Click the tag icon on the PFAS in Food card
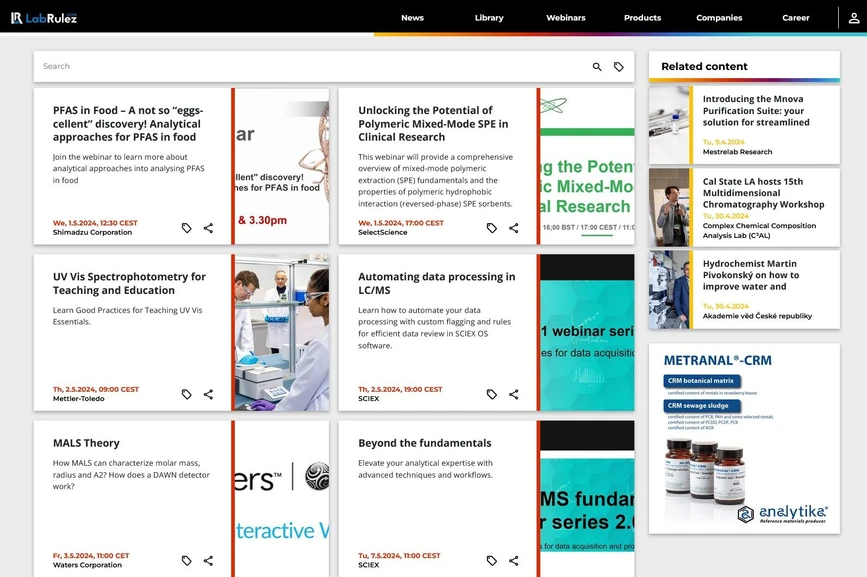The width and height of the screenshot is (867, 577). pos(186,227)
